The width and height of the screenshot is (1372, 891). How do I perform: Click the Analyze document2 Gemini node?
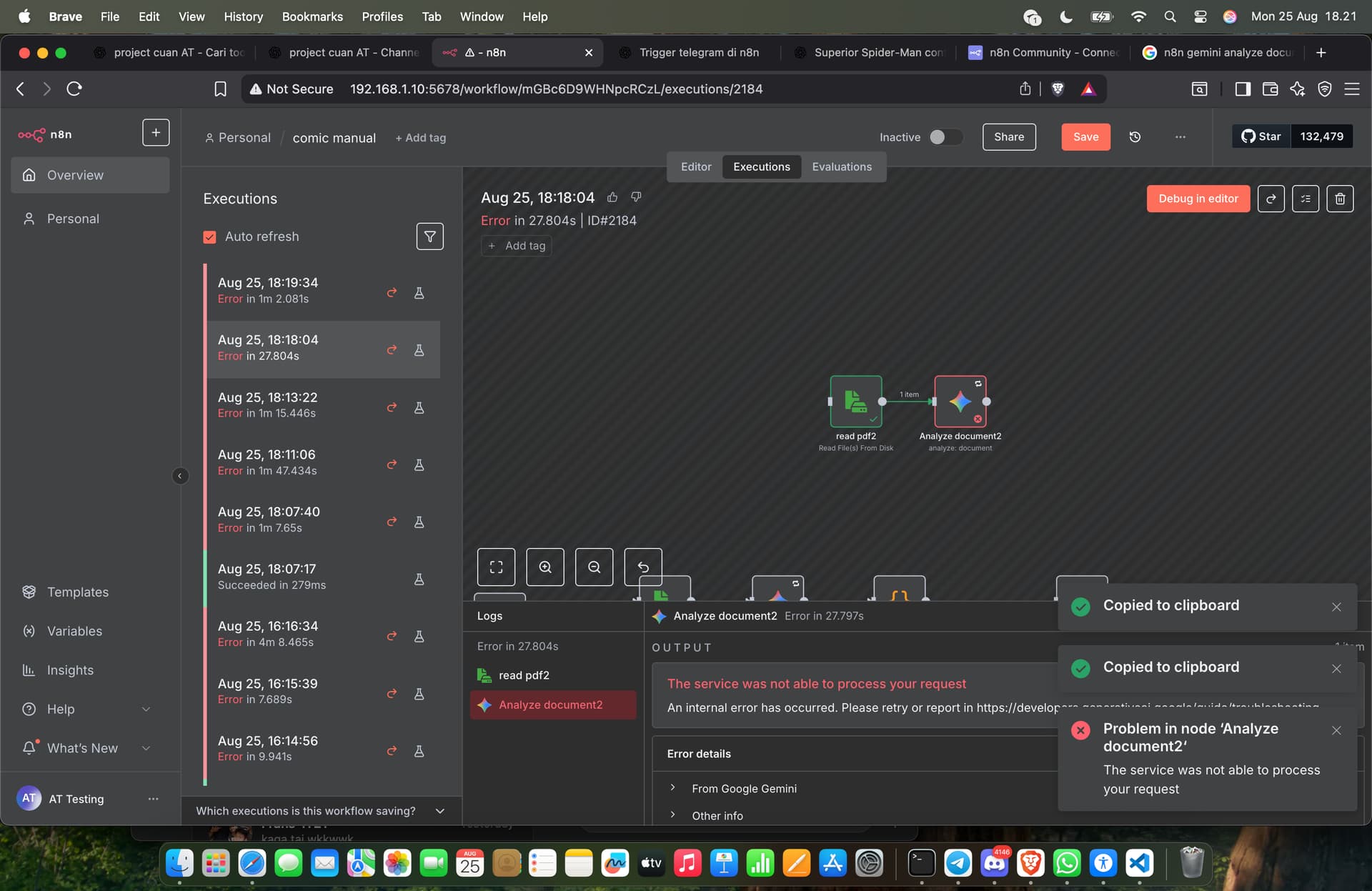960,402
